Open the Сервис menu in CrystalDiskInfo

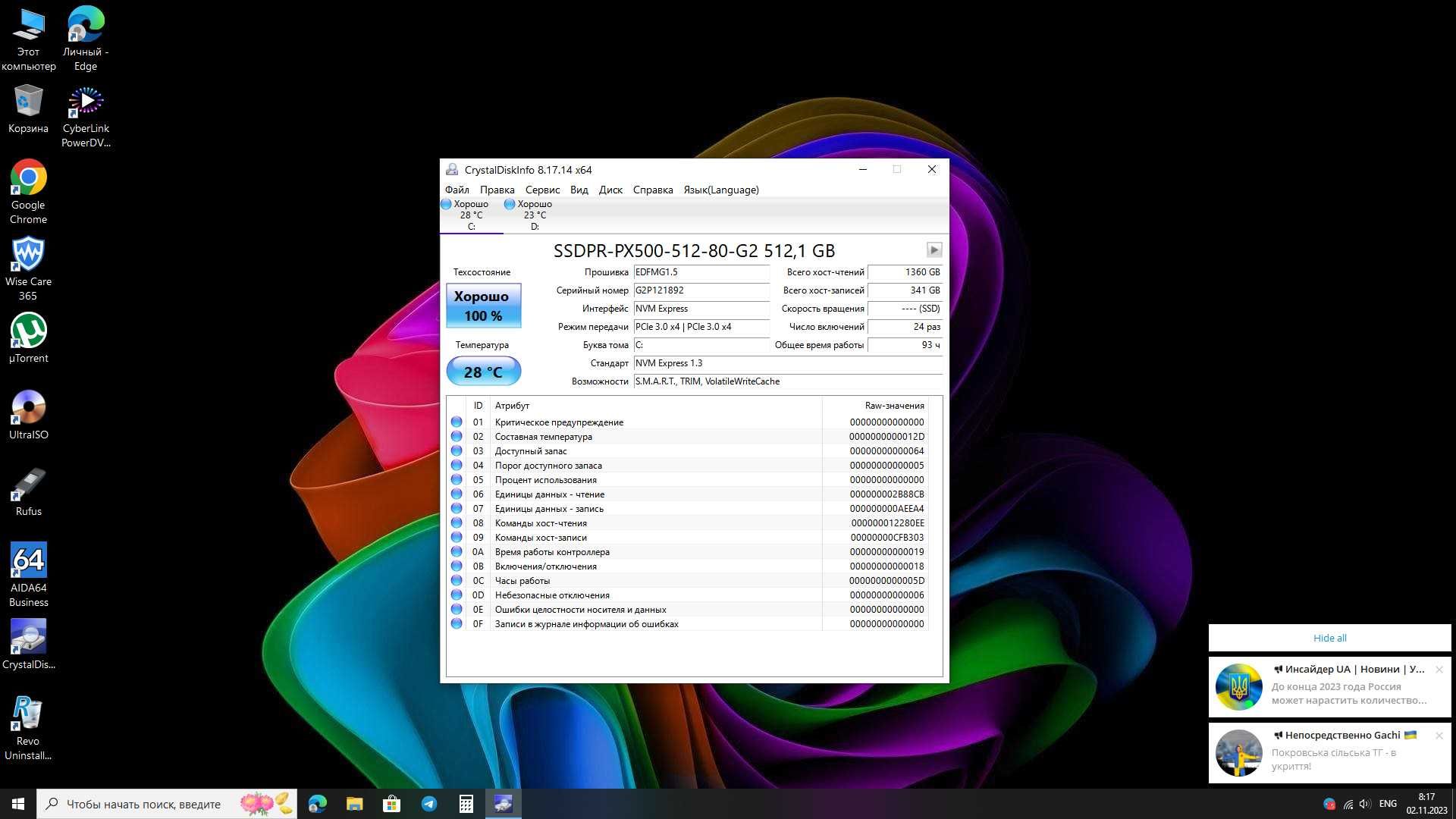(x=542, y=189)
